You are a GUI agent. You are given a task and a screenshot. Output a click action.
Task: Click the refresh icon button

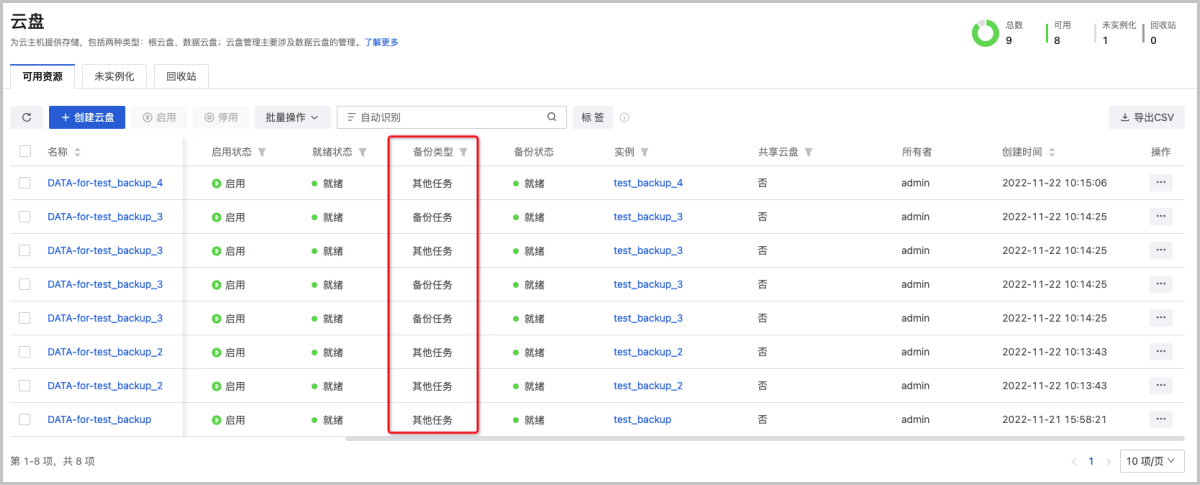[26, 118]
